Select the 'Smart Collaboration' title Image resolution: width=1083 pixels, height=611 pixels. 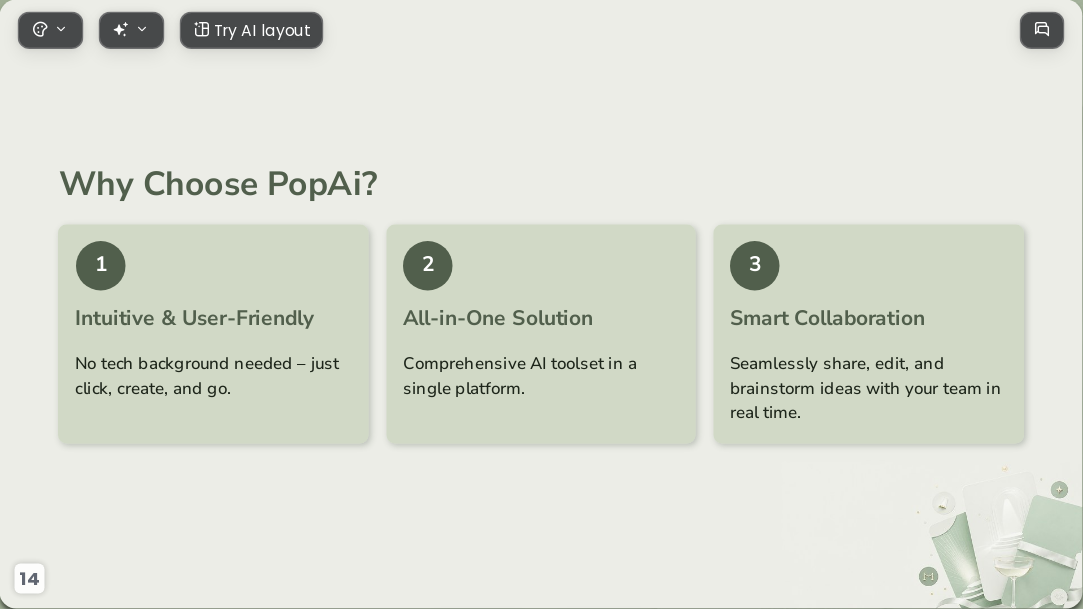[x=827, y=318]
